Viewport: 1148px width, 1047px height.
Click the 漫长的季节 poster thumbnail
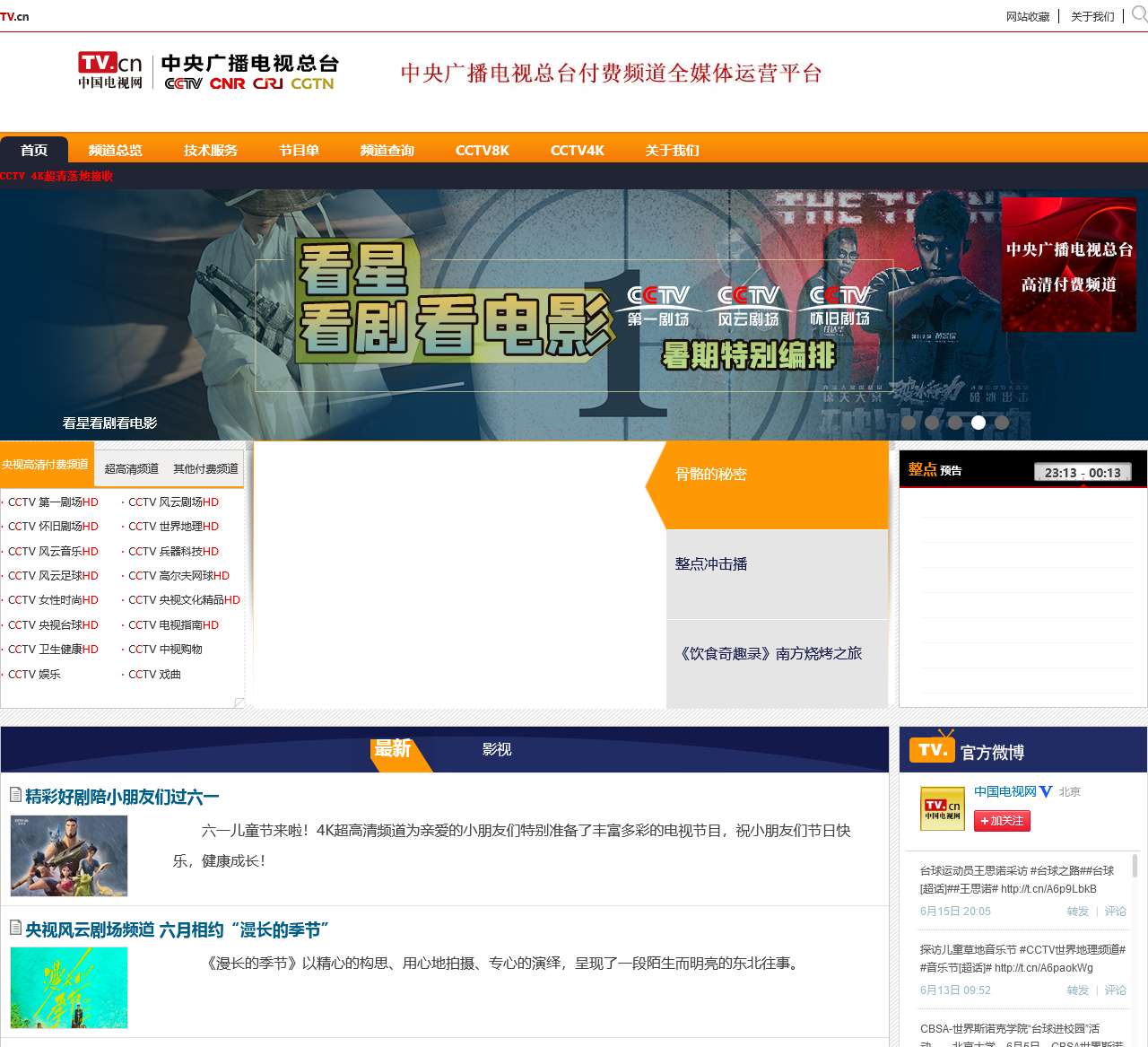69,988
